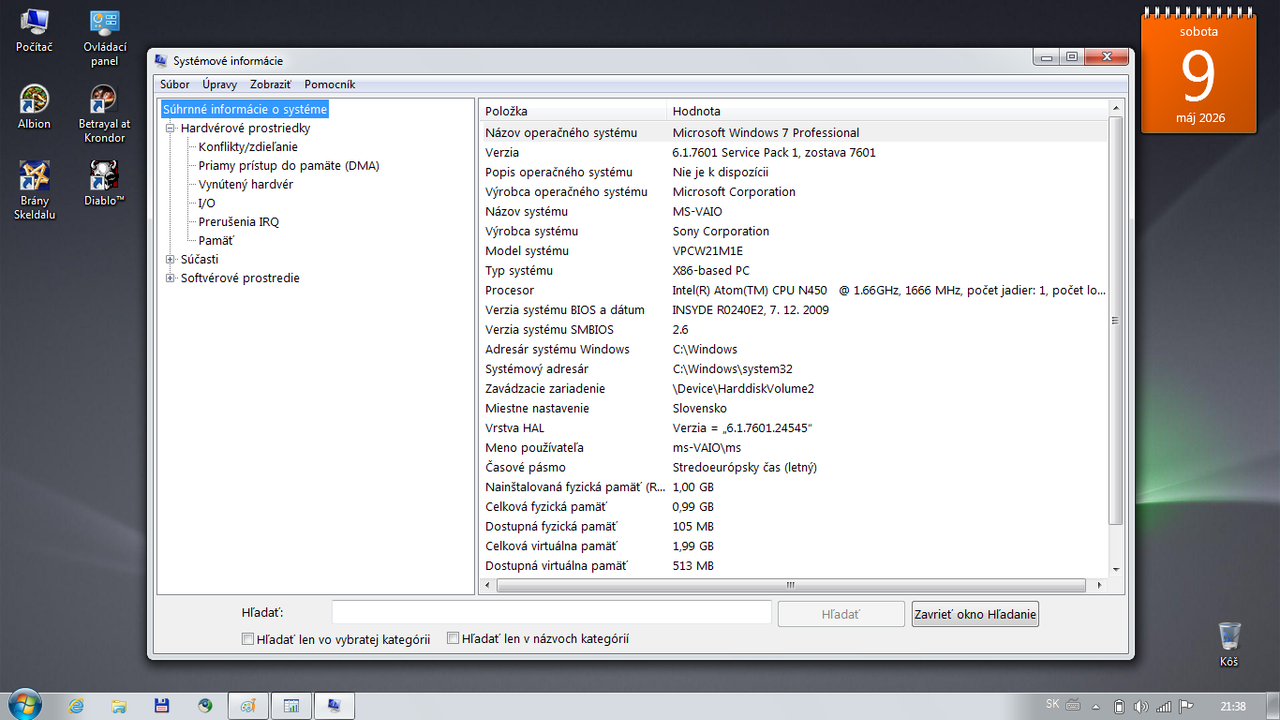Click the round globe taskbar icon

(205, 705)
